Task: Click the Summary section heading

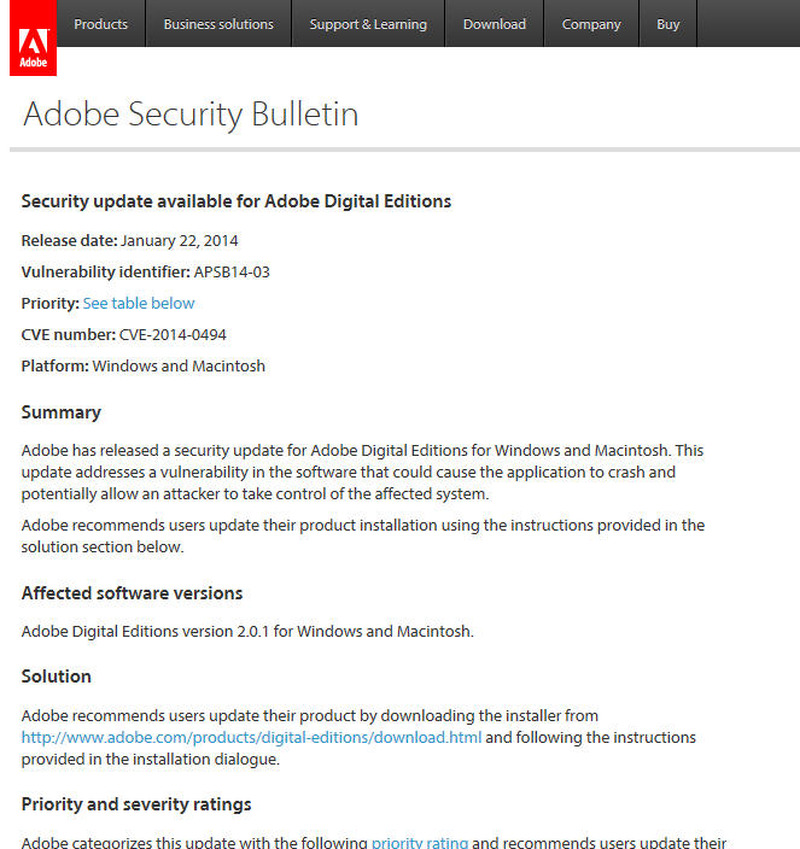Action: click(x=61, y=412)
